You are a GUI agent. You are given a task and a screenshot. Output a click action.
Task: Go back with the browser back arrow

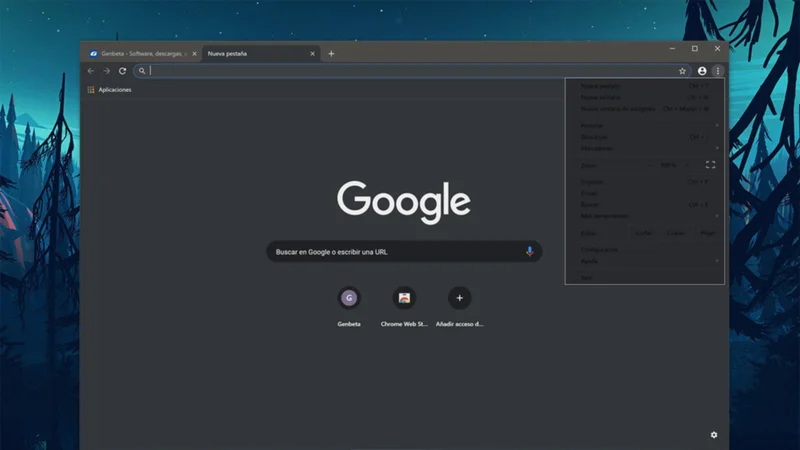point(91,71)
